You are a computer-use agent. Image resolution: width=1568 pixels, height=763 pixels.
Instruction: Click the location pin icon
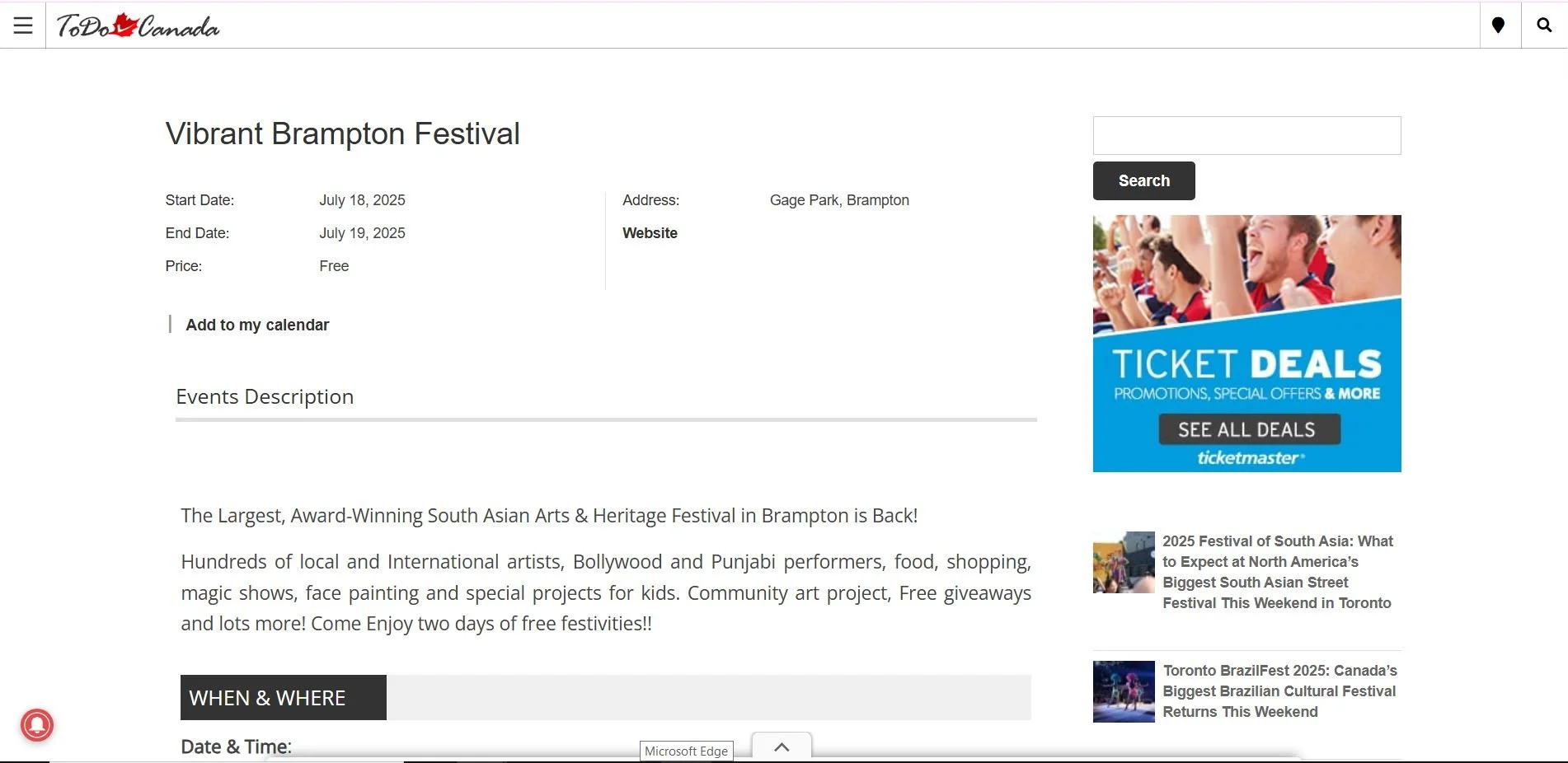pos(1498,26)
